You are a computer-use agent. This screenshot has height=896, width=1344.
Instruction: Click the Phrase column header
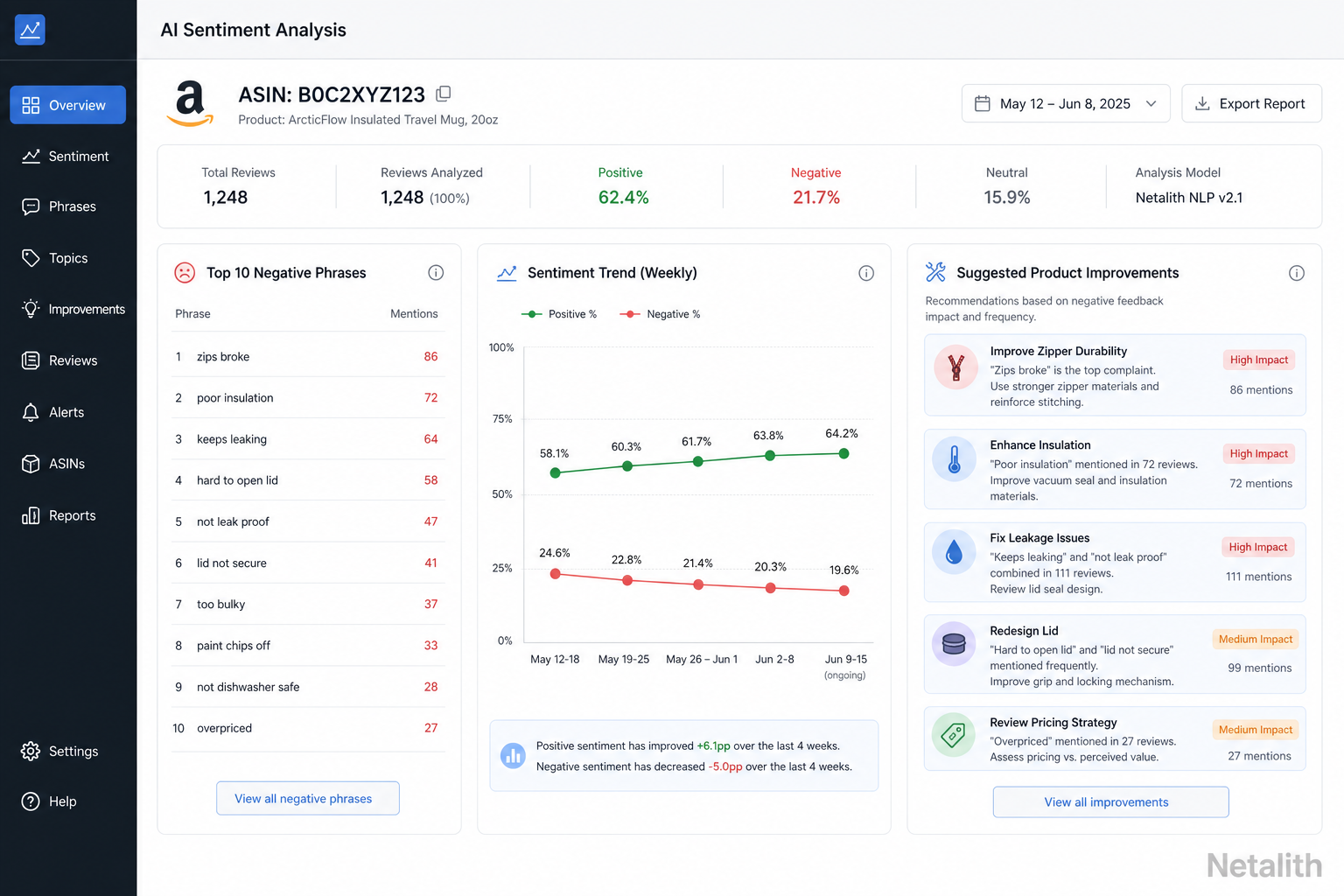192,313
